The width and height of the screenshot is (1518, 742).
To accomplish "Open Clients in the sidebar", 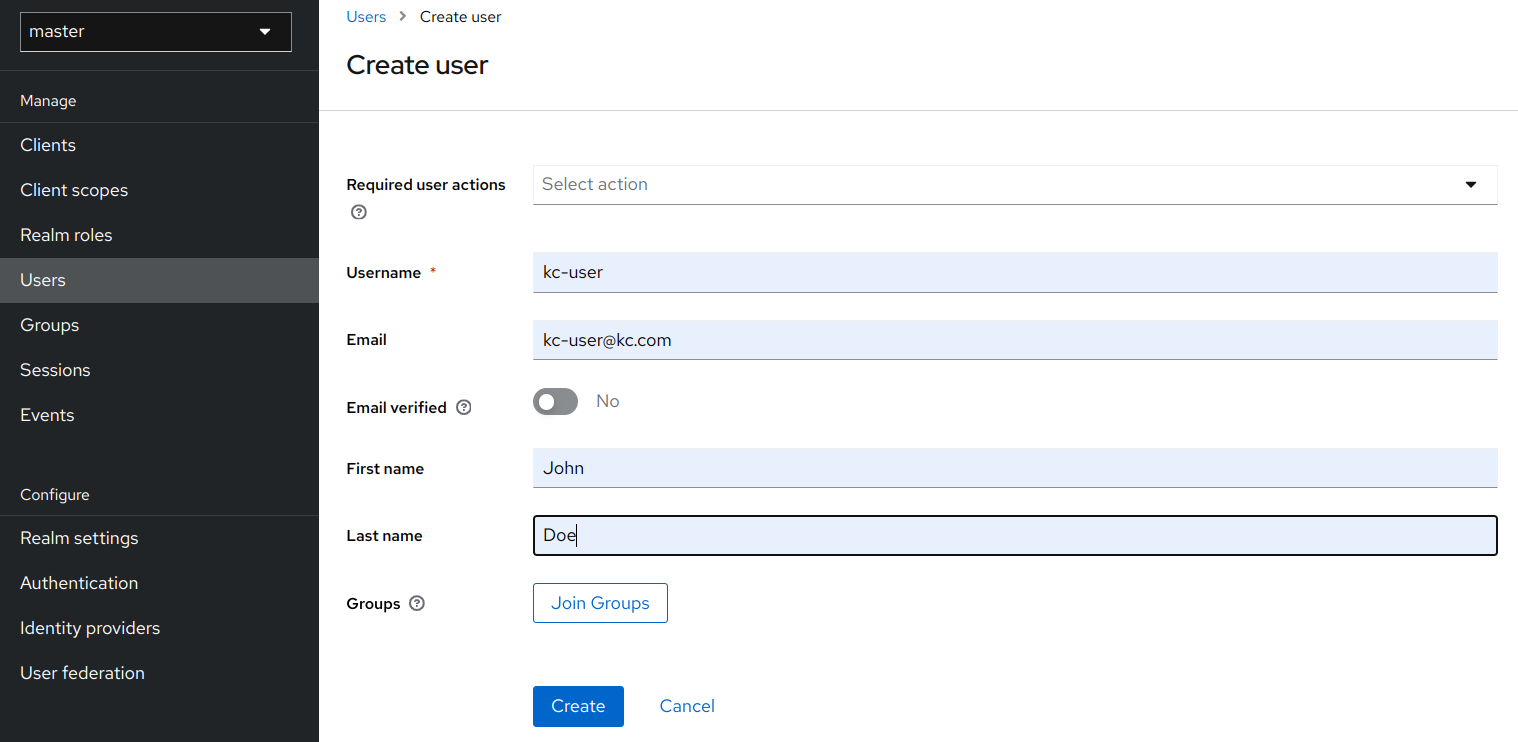I will [x=48, y=145].
